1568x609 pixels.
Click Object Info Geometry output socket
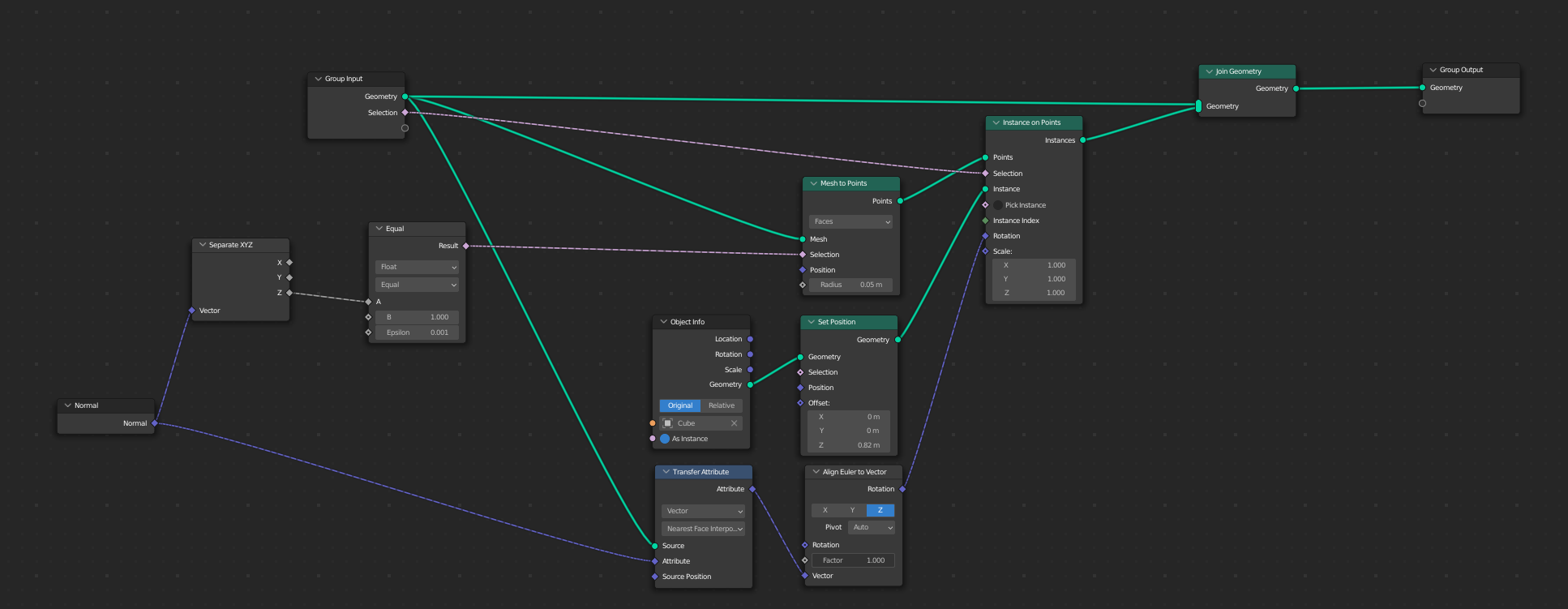(750, 384)
